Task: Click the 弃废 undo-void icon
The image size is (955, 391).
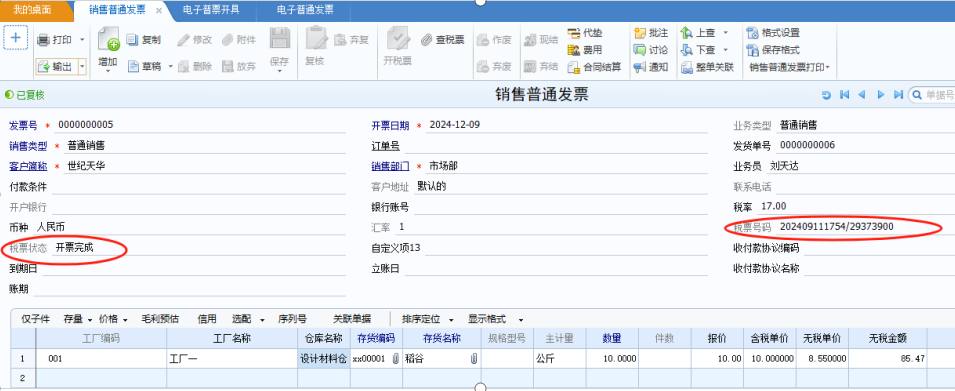Action: coord(483,66)
